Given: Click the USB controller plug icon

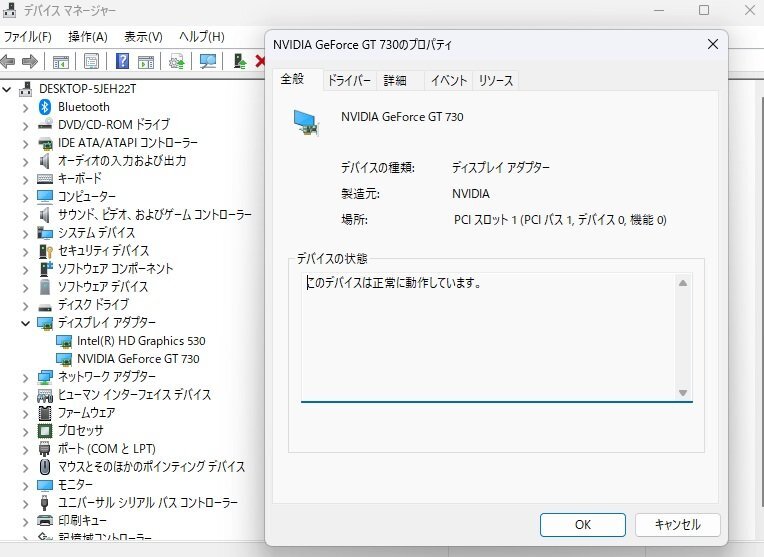Looking at the screenshot, I should 45,502.
